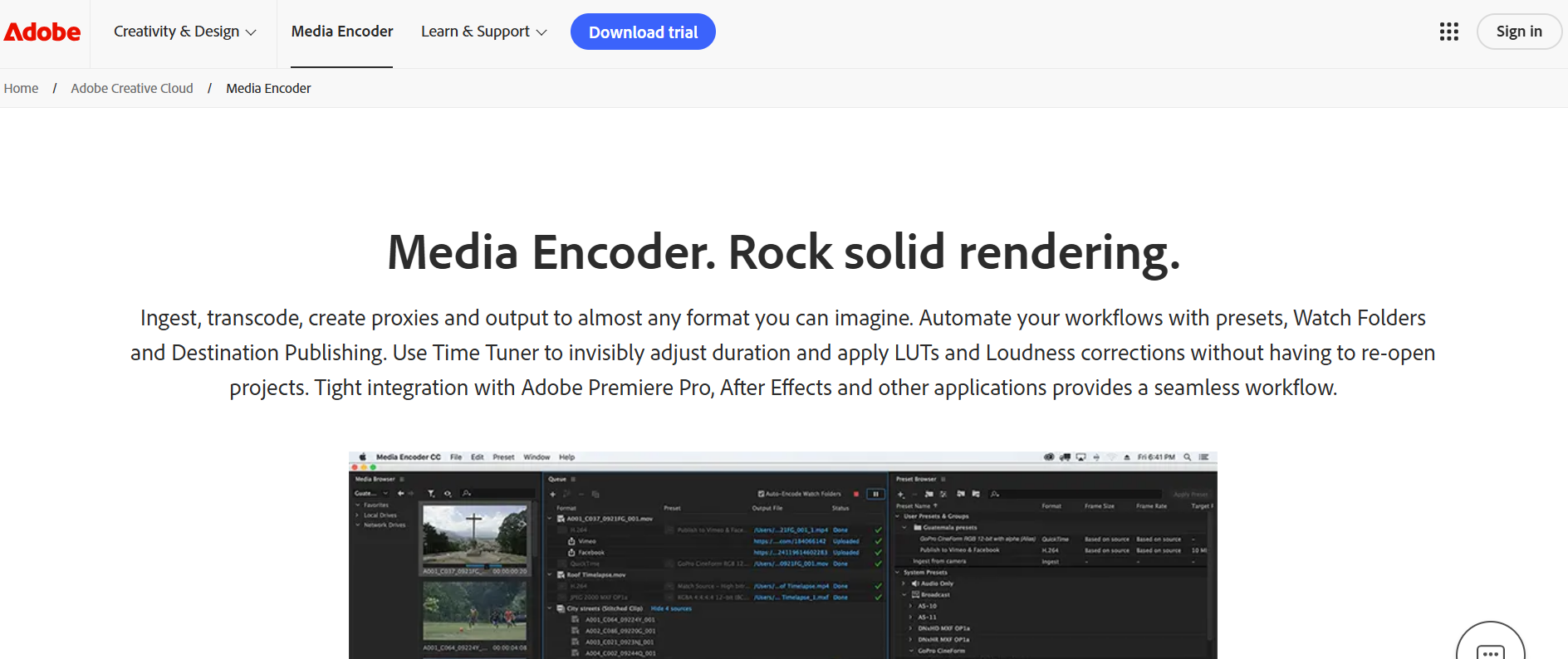Viewport: 1568px width, 659px height.
Task: Collapse the Broadcast preset group
Action: [x=905, y=594]
